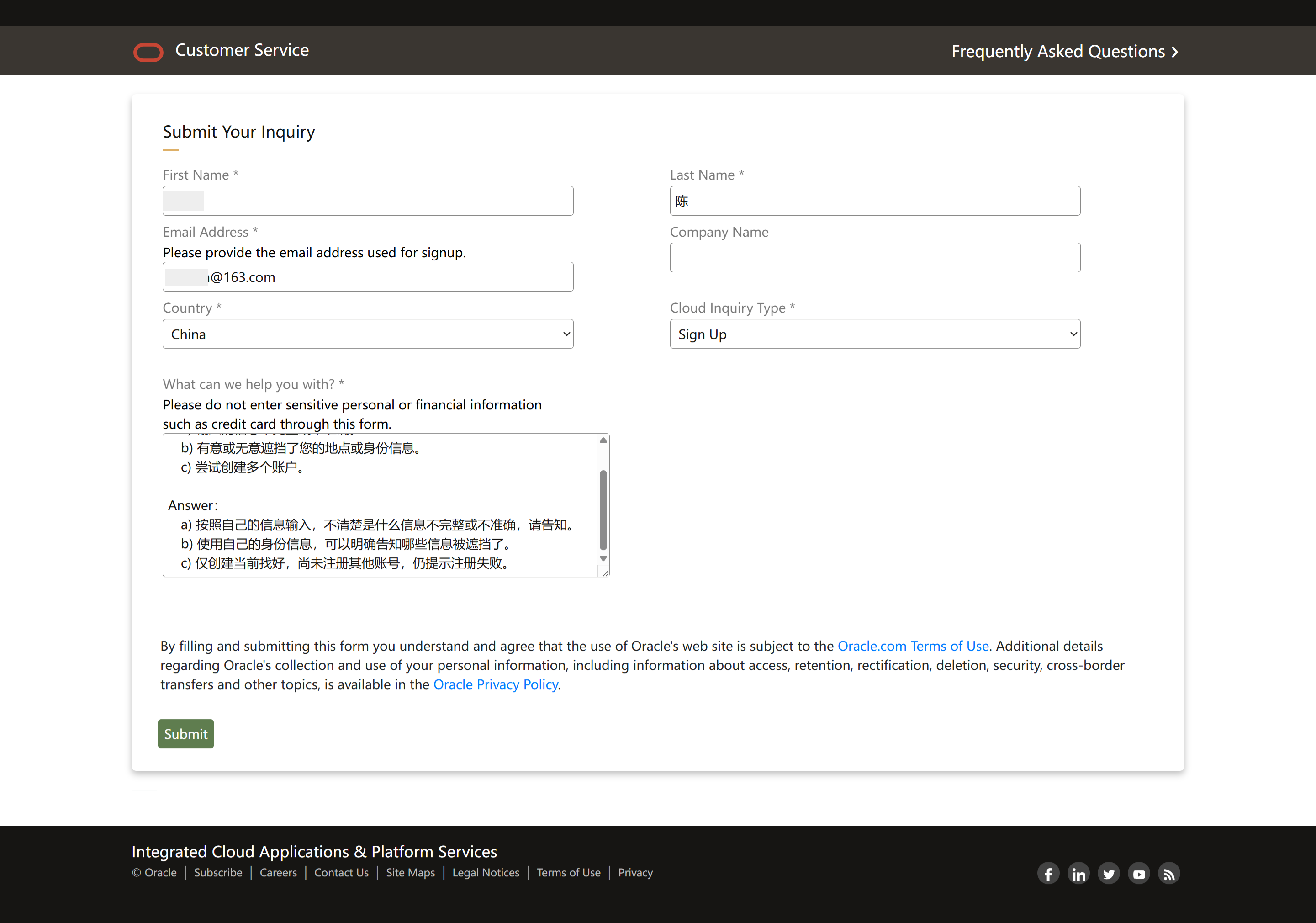Click the 'What can we help you with?' label

[254, 384]
